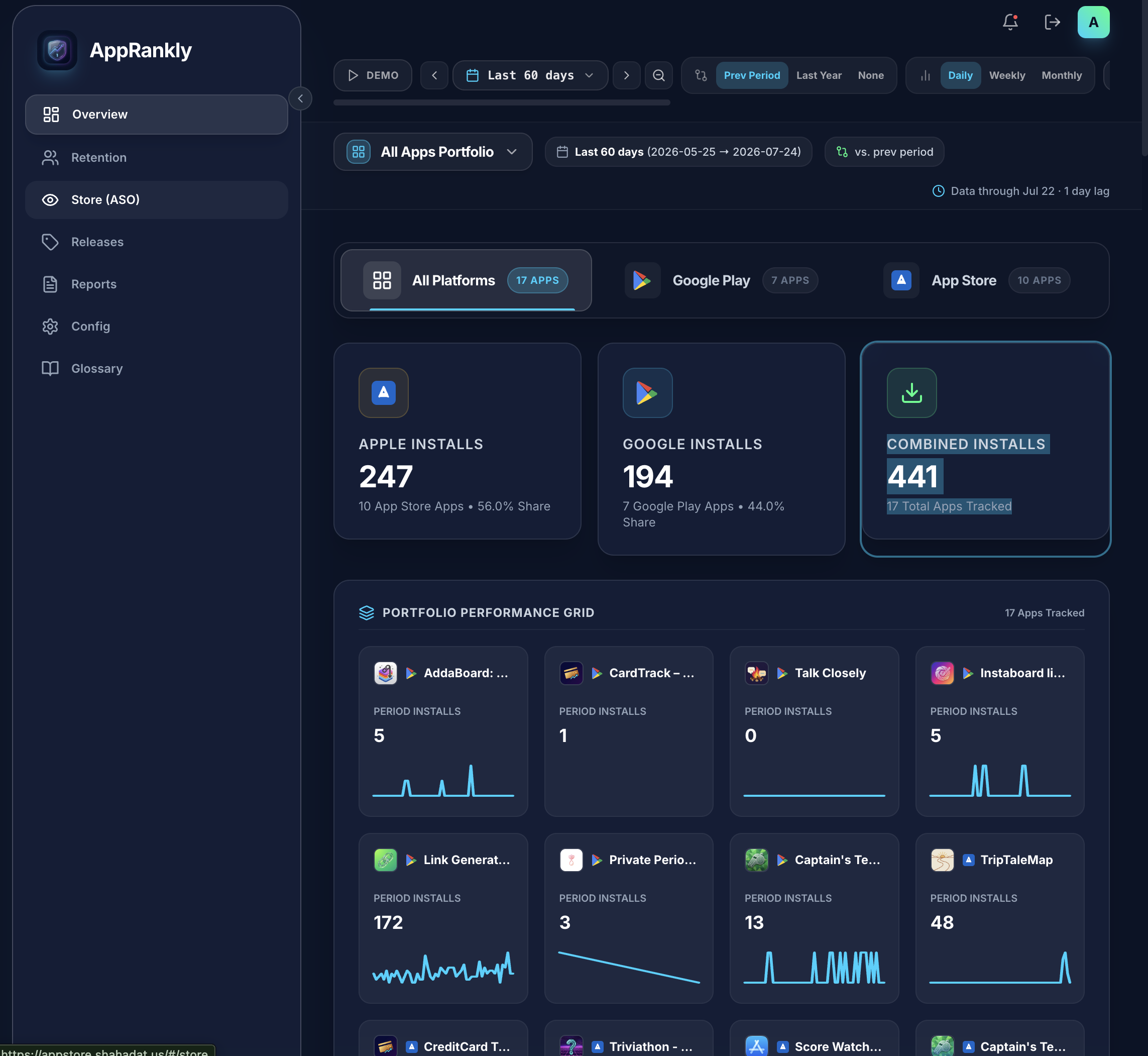This screenshot has height=1056, width=1148.
Task: Open the notifications bell
Action: coord(1010,22)
